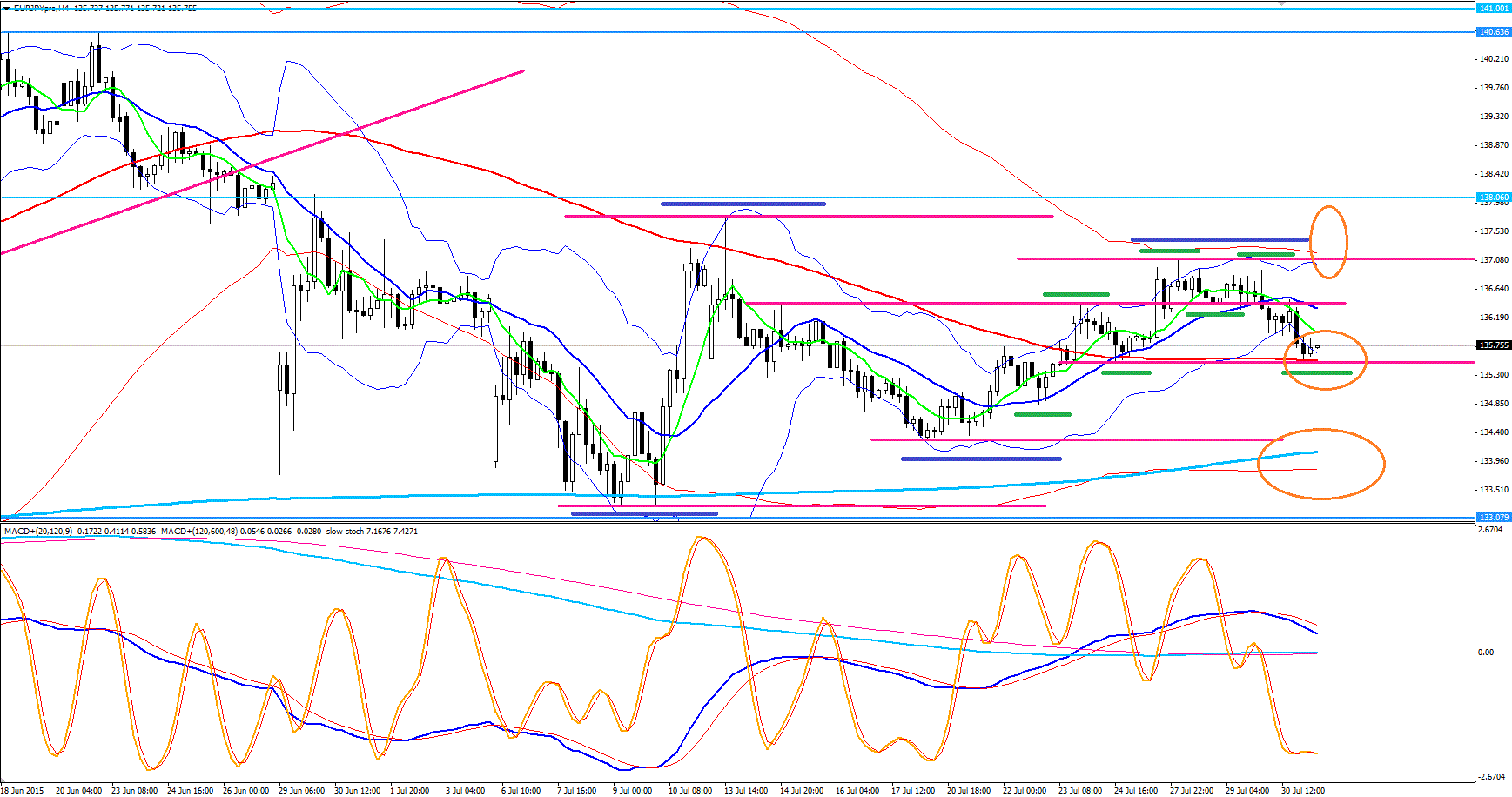Click the 140.210 price scale value

tap(1494, 59)
